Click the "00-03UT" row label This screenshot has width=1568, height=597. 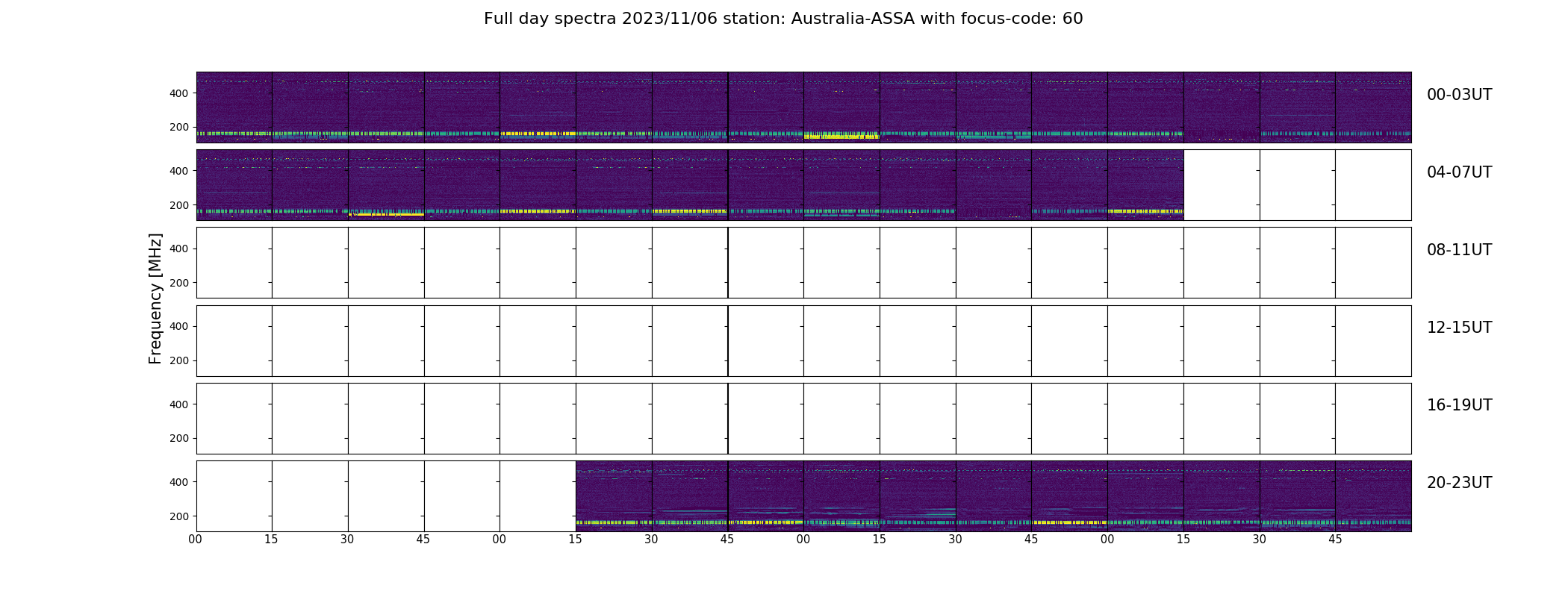coord(1459,95)
